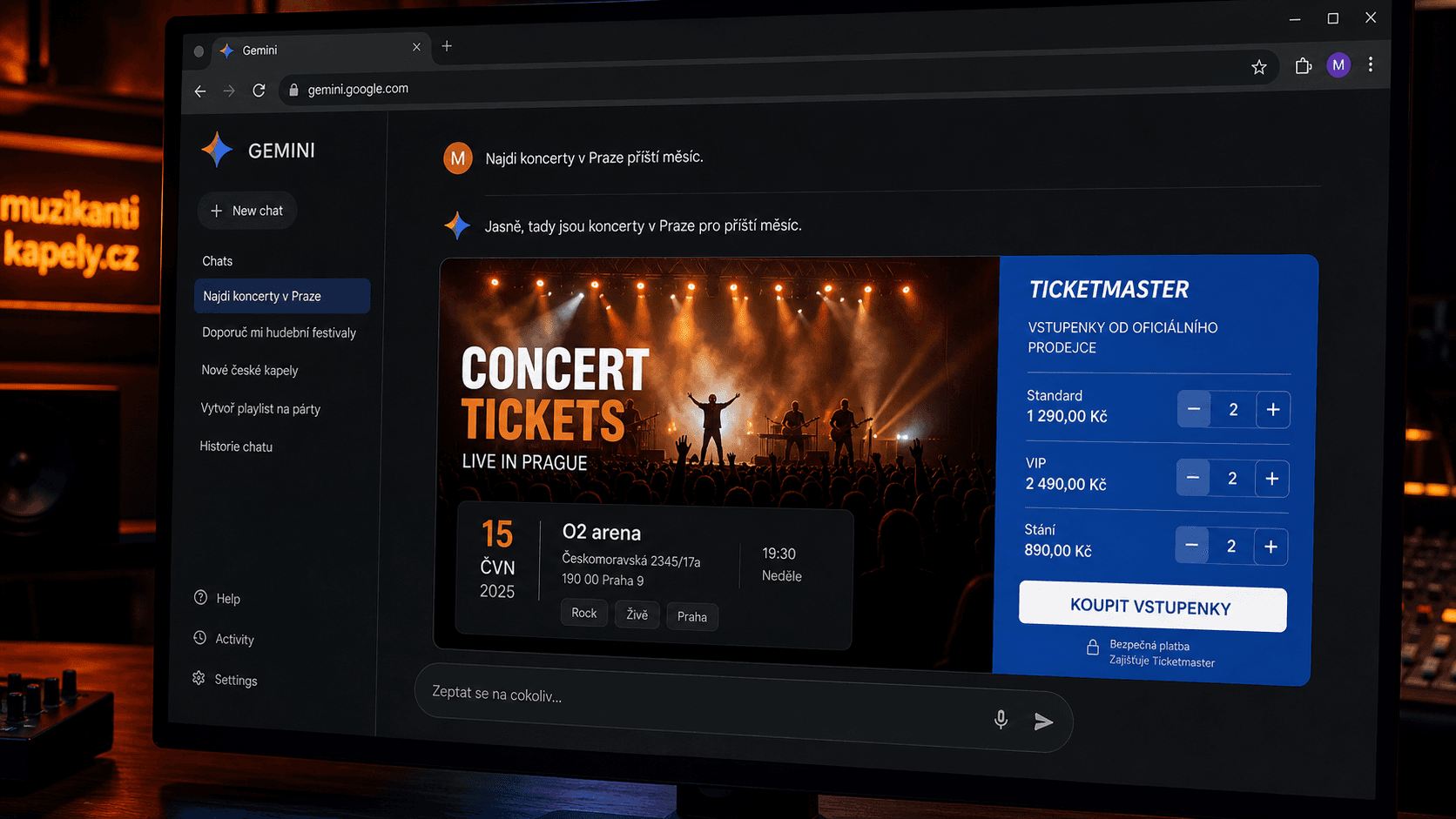Reload the Gemini page
The width and height of the screenshot is (1456, 819).
click(259, 90)
